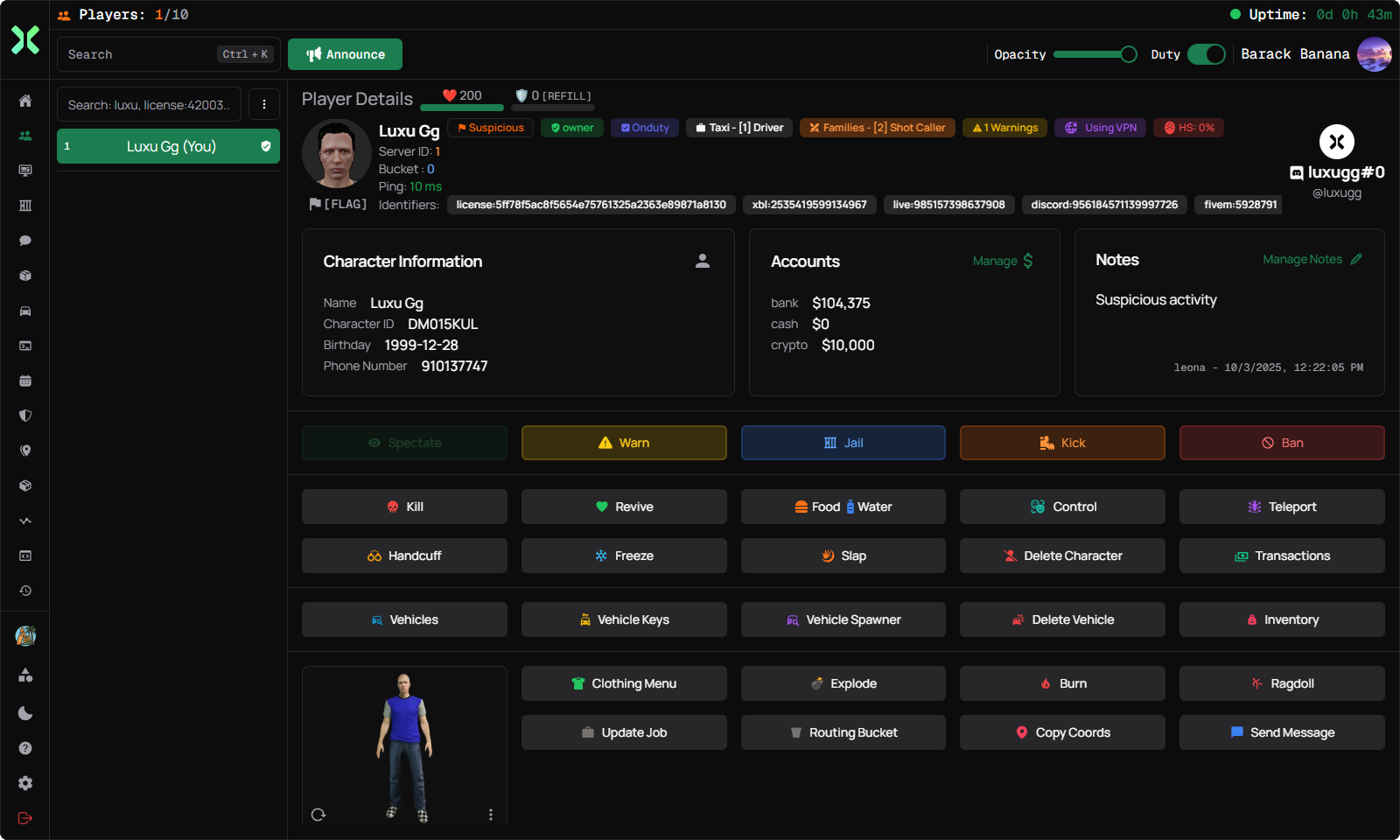Click the Suspicious tag badge
The height and width of the screenshot is (840, 1400).
coord(491,128)
